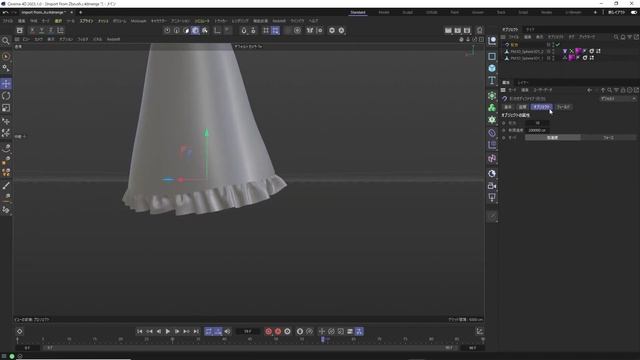This screenshot has height=360, width=640.
Task: Select the Field tab in Attribute Manager
Action: (563, 107)
